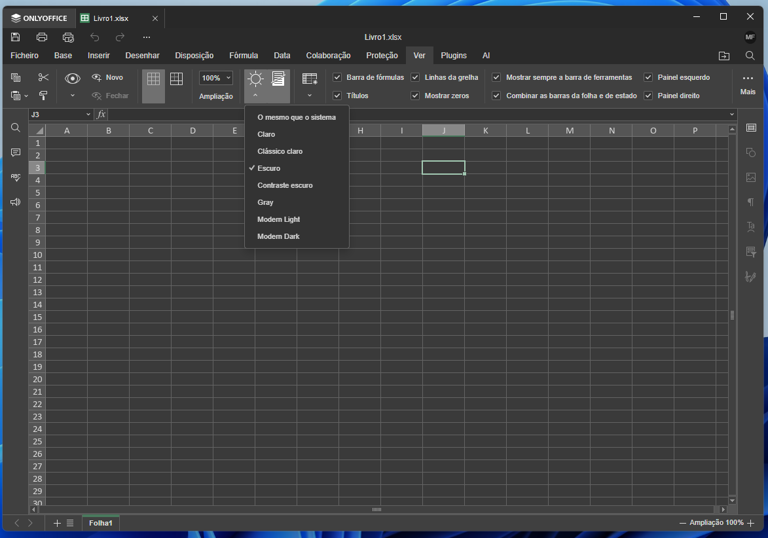Choose the Gray theme
The image size is (768, 538).
(x=297, y=202)
